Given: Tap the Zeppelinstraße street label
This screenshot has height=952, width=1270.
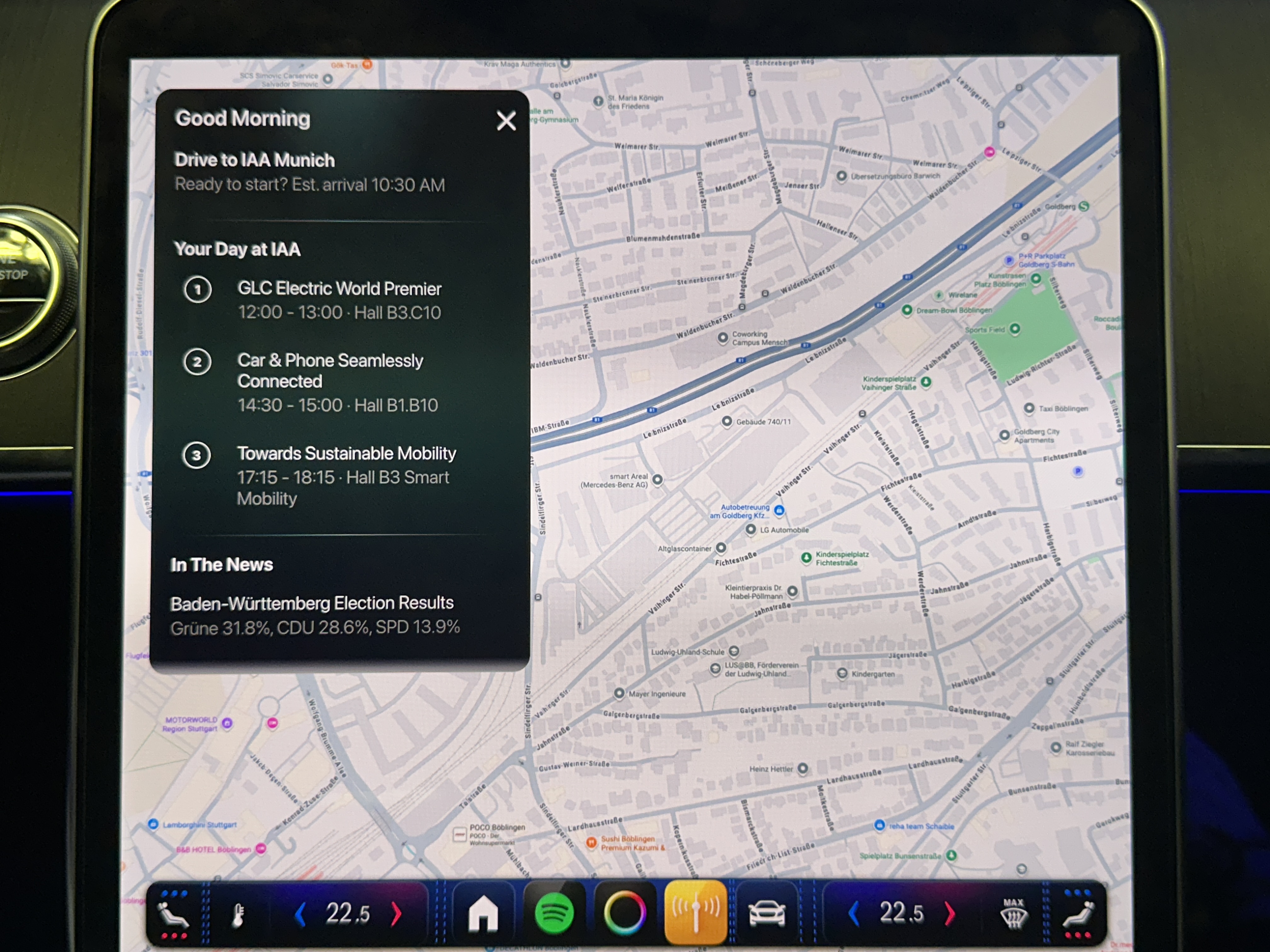Looking at the screenshot, I should click(x=1058, y=724).
